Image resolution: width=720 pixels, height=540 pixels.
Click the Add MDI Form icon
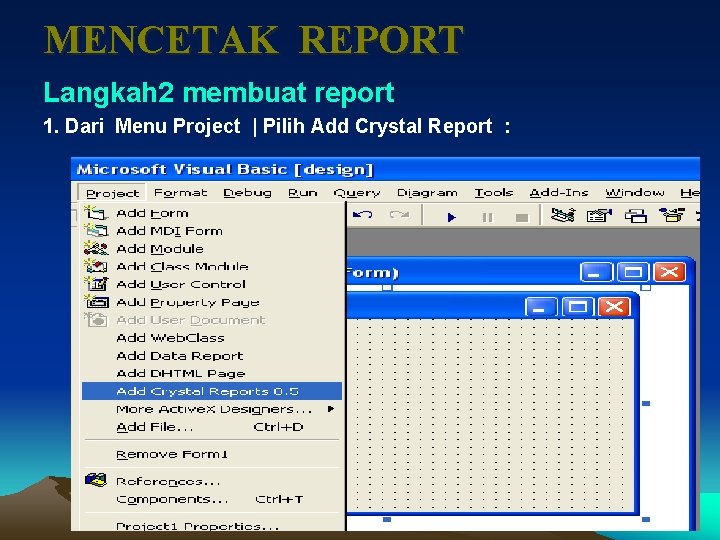coord(96,230)
